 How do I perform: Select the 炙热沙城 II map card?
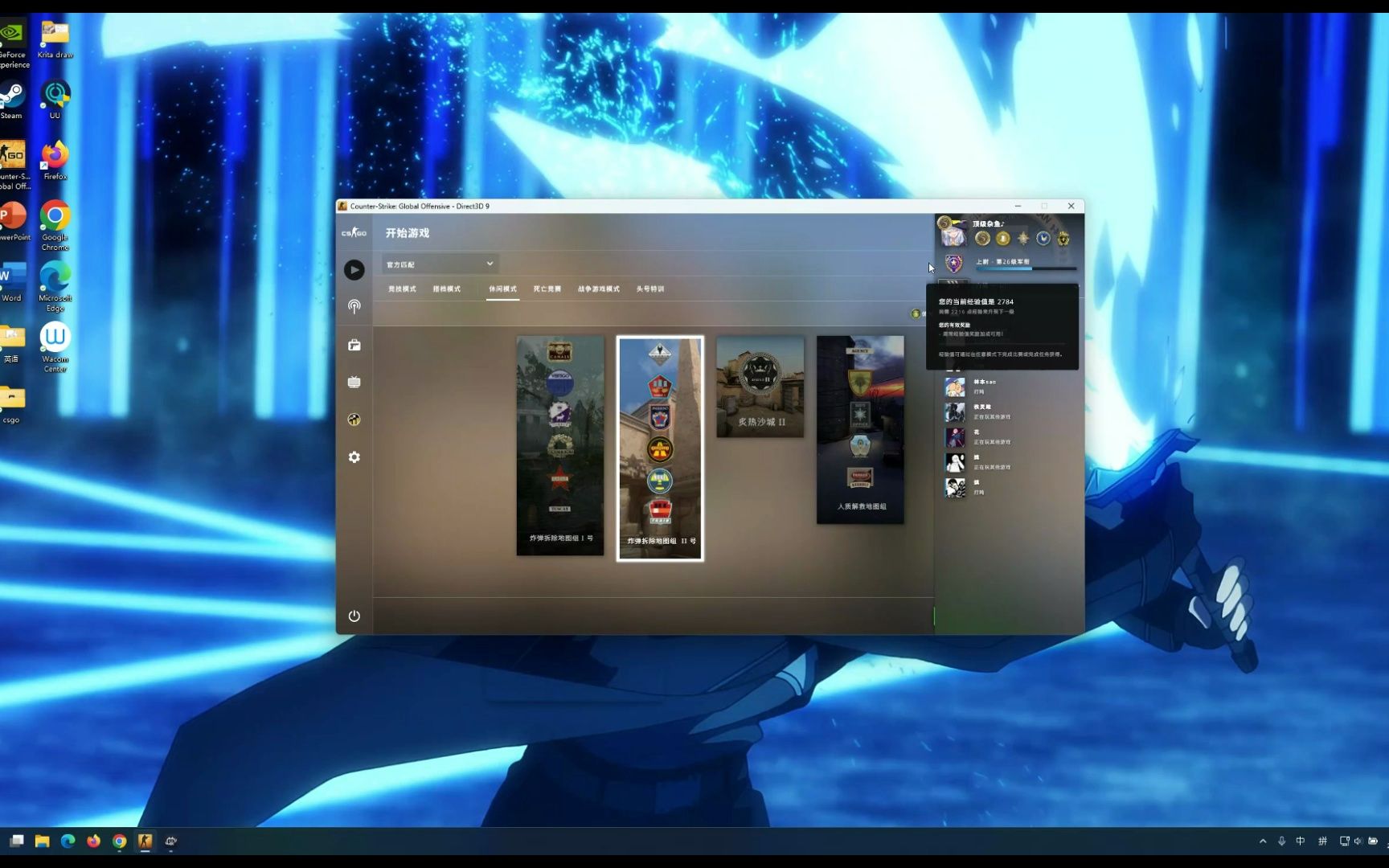tap(760, 387)
